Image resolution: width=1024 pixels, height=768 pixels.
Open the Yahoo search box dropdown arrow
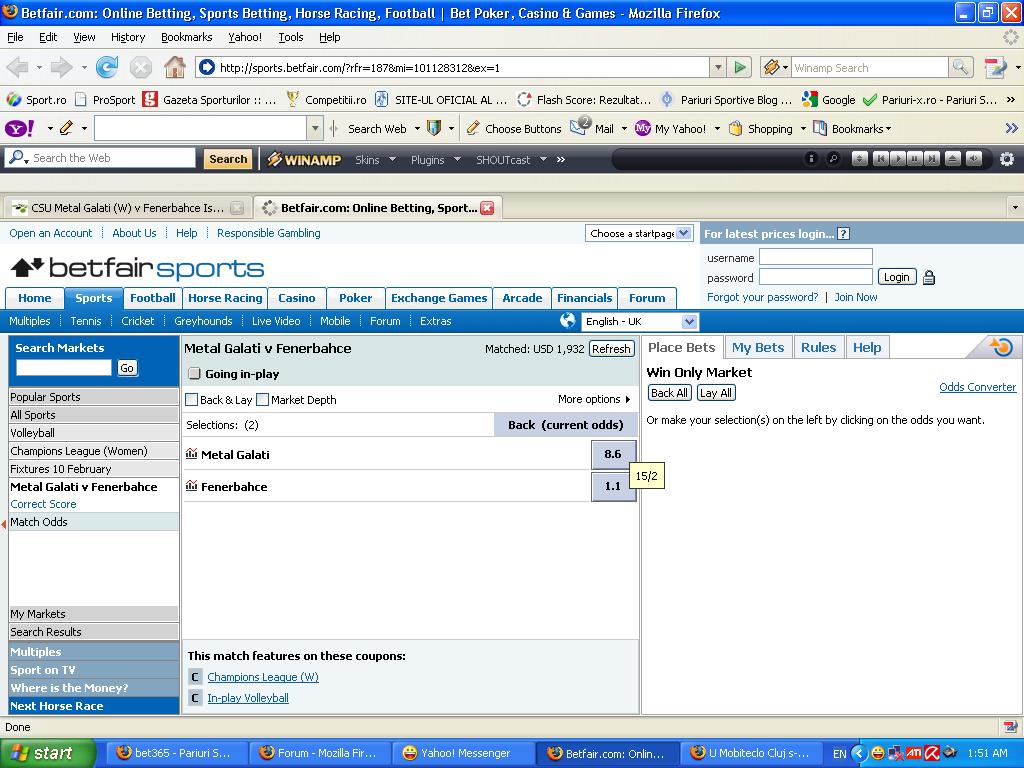tap(315, 129)
